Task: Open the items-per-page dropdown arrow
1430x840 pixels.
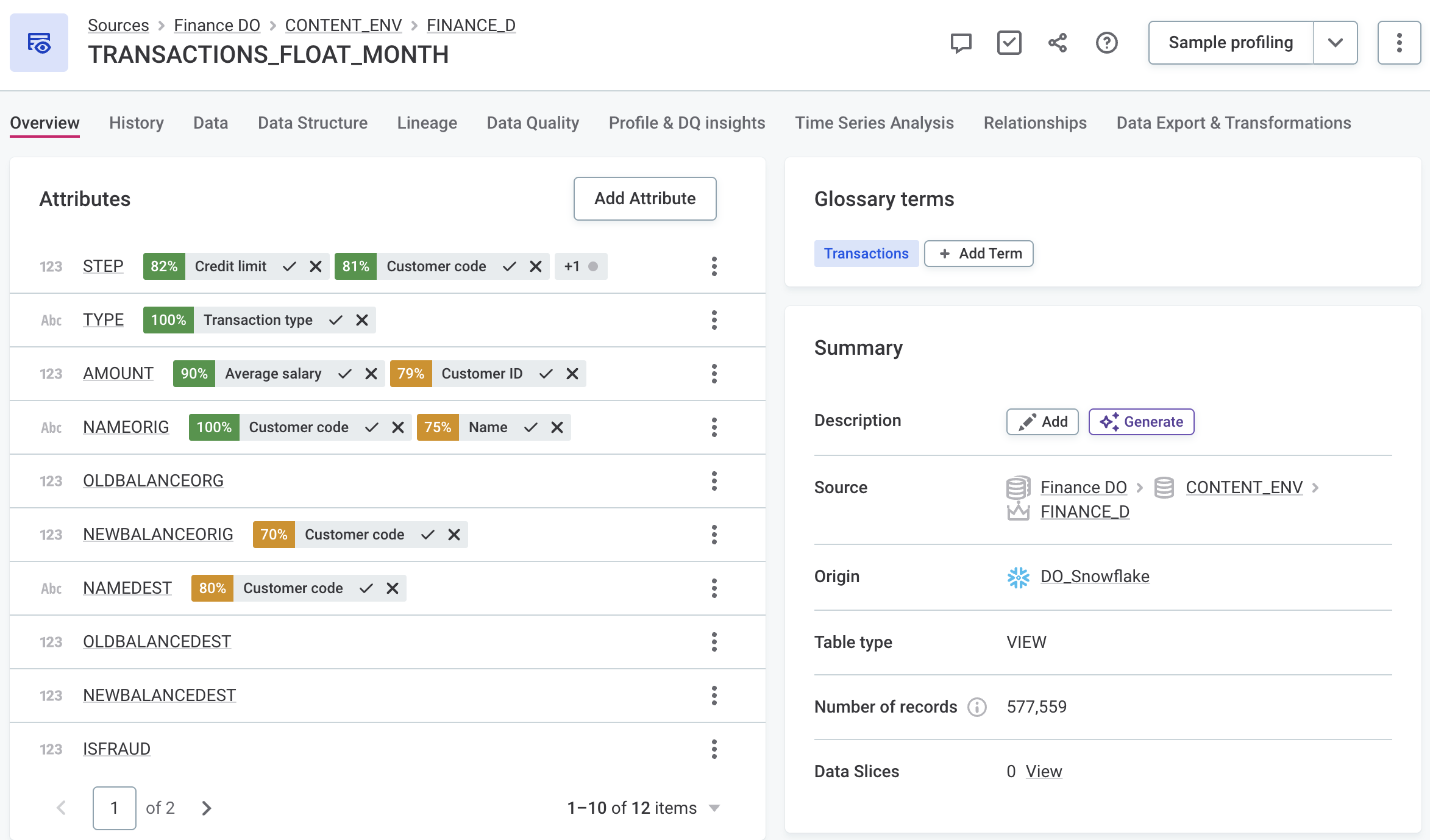Action: [x=714, y=808]
